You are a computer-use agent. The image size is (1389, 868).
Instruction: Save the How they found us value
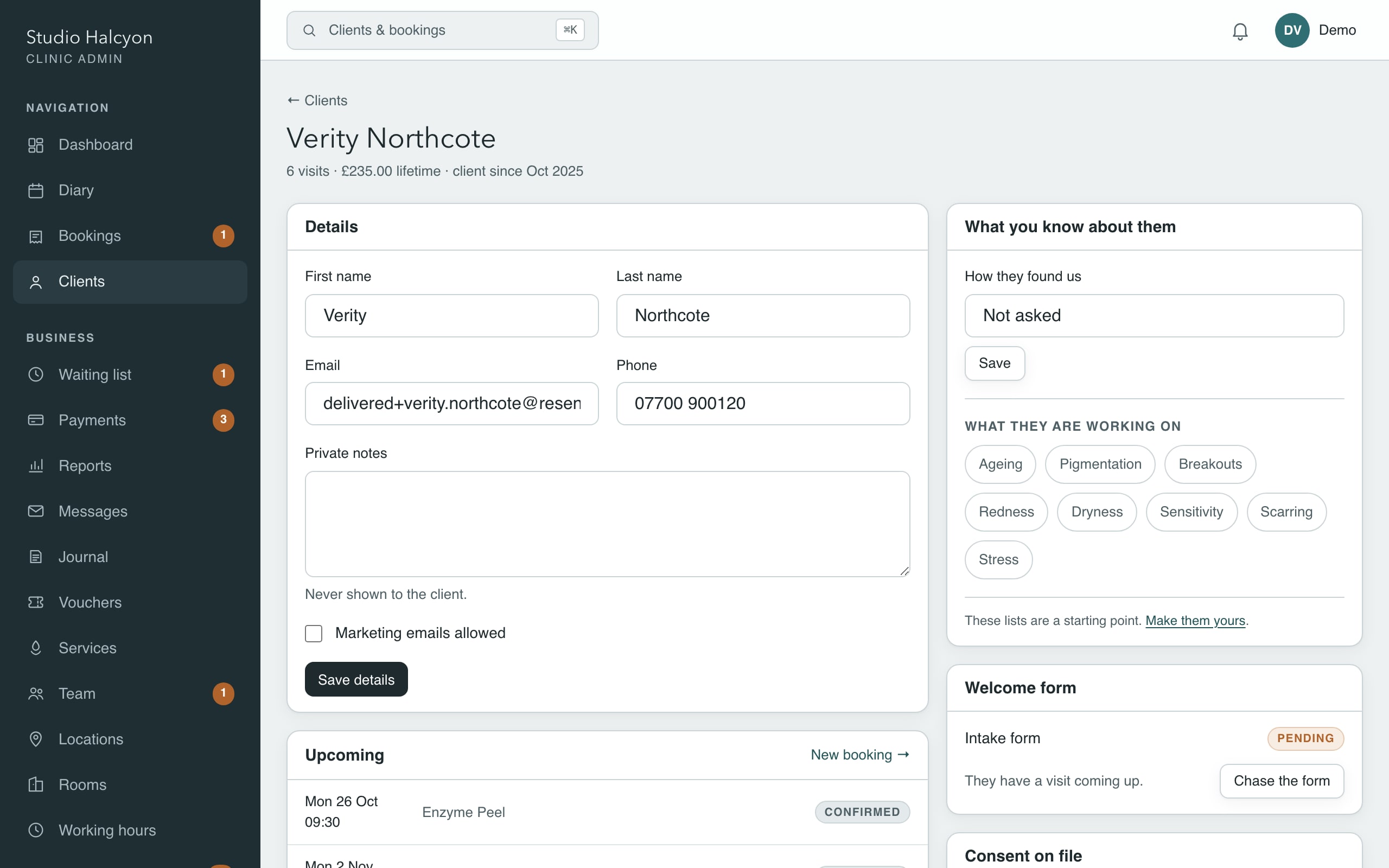(x=994, y=363)
